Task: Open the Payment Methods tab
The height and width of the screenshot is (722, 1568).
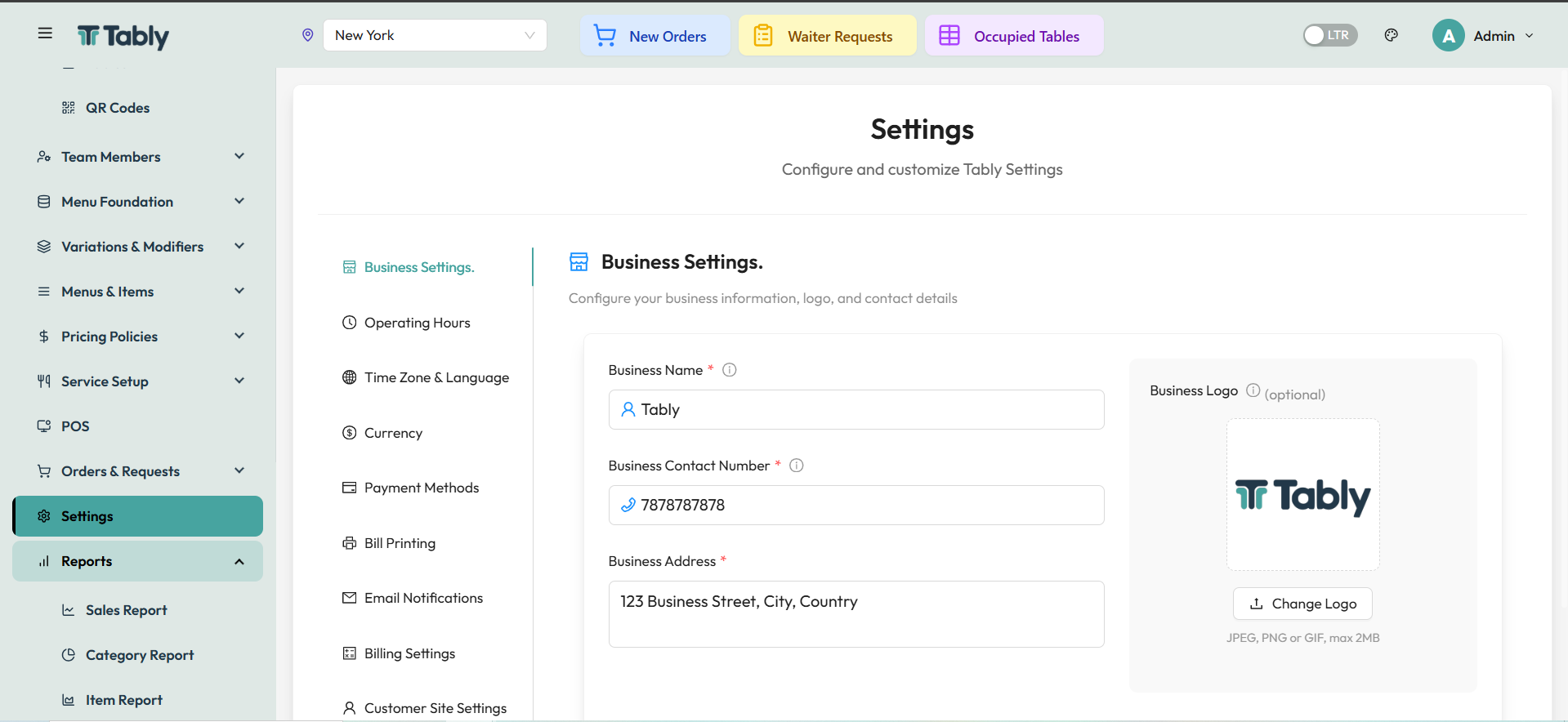Action: point(427,488)
